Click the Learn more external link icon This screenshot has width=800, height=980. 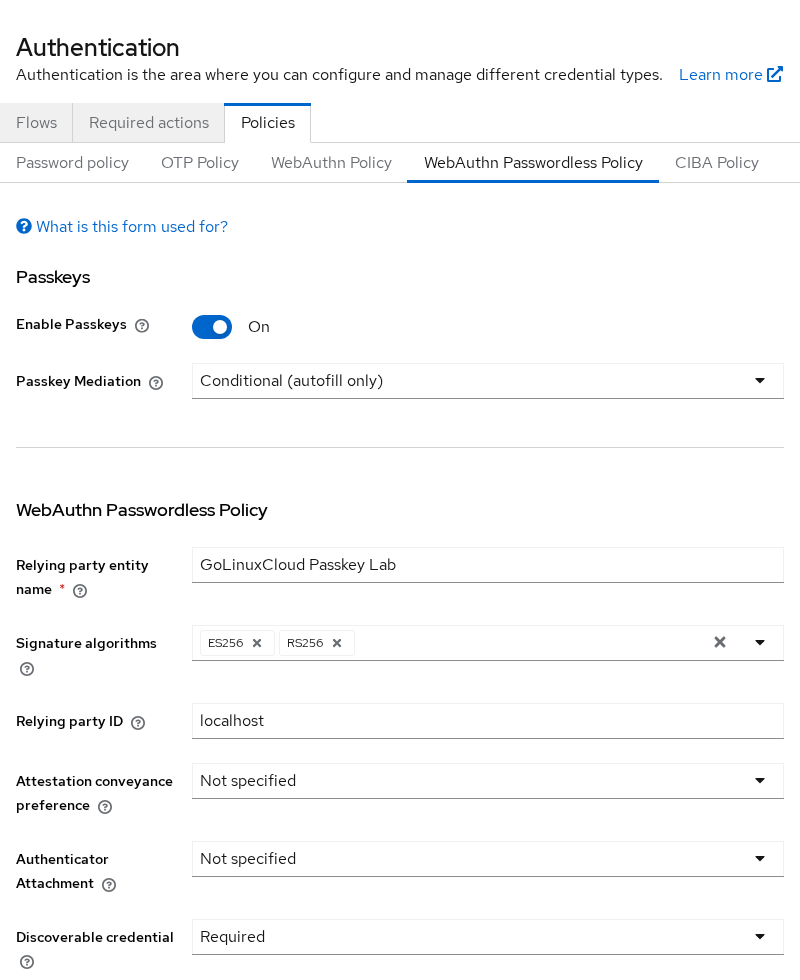pos(775,74)
